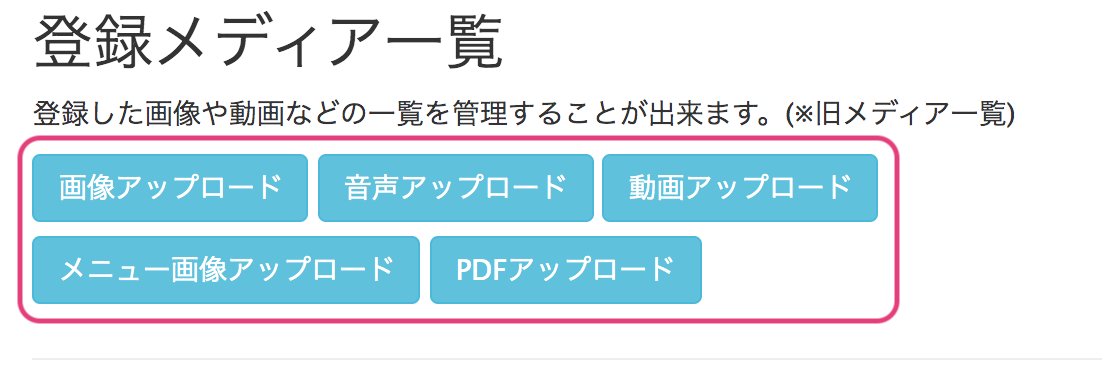Click the 画像アップロード button

tap(170, 188)
